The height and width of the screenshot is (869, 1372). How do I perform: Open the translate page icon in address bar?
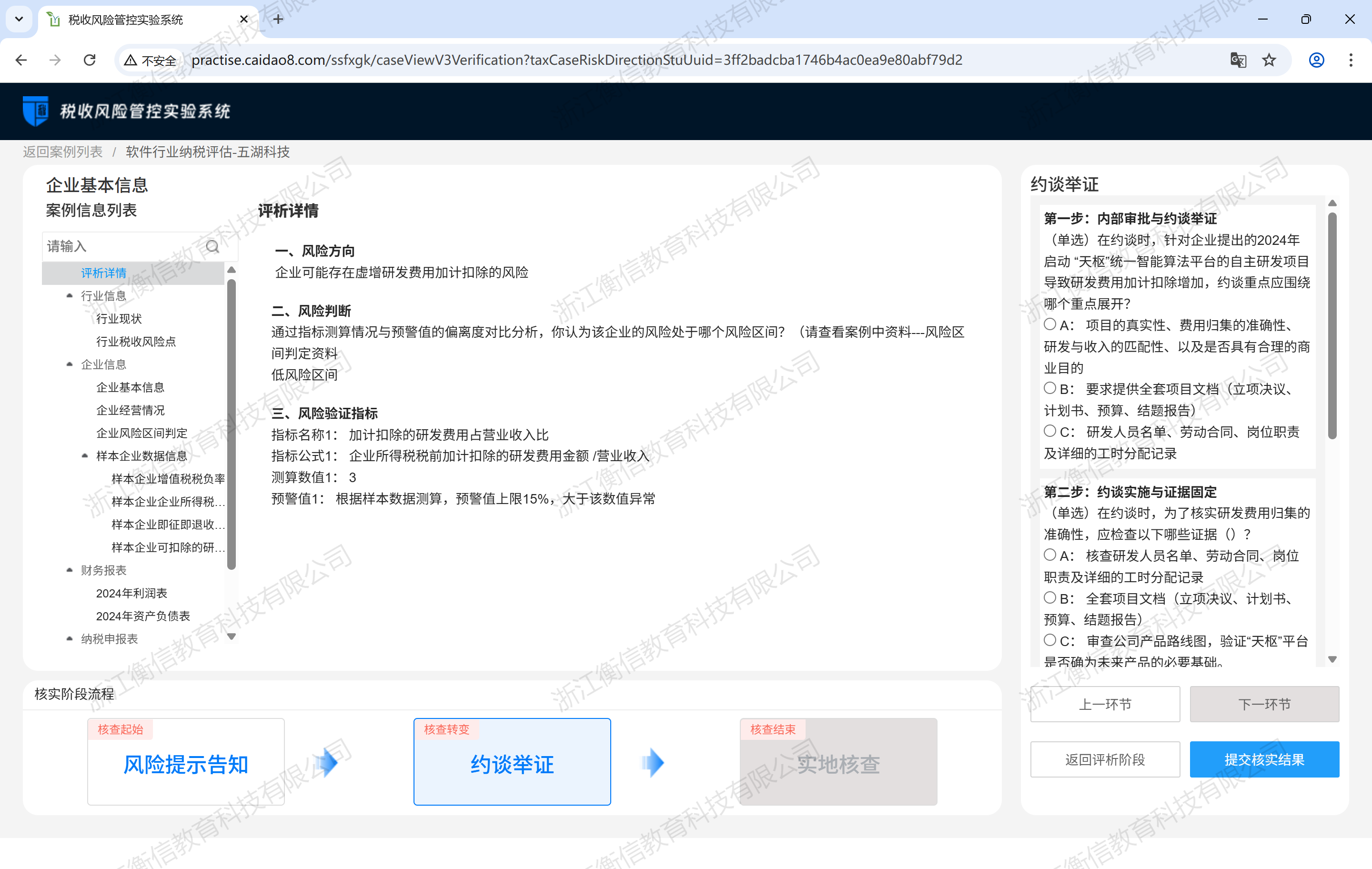(x=1238, y=60)
